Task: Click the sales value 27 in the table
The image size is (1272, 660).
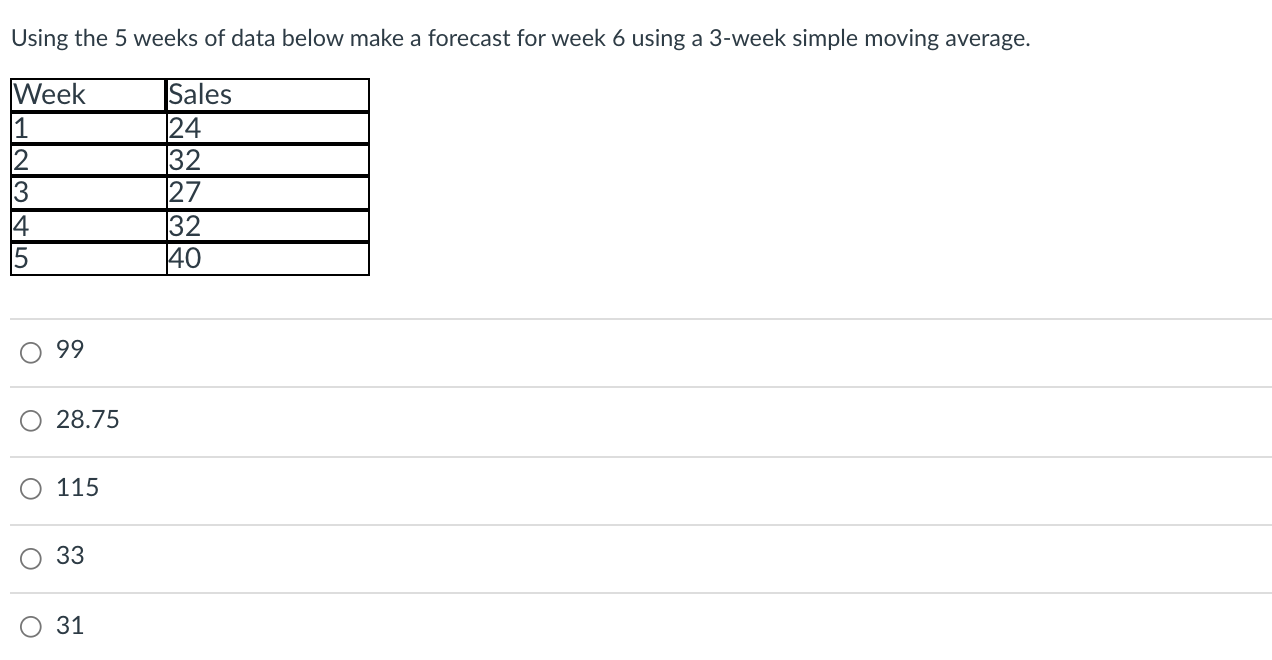Action: (182, 192)
